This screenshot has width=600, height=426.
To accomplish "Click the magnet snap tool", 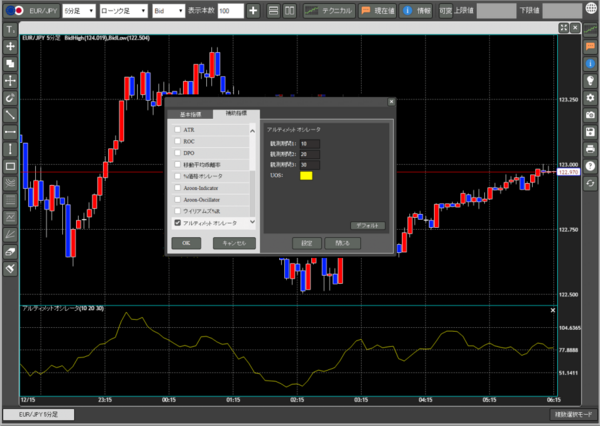I will pos(10,98).
